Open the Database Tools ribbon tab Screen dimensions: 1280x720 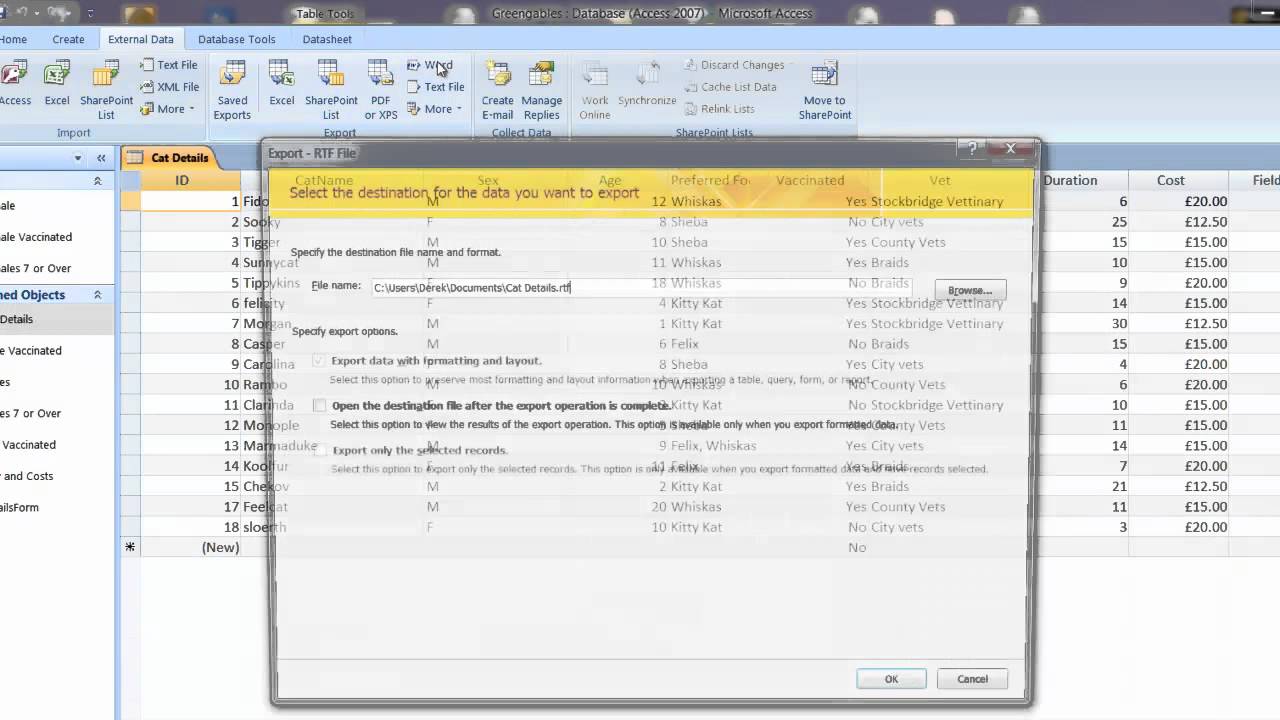coord(237,39)
